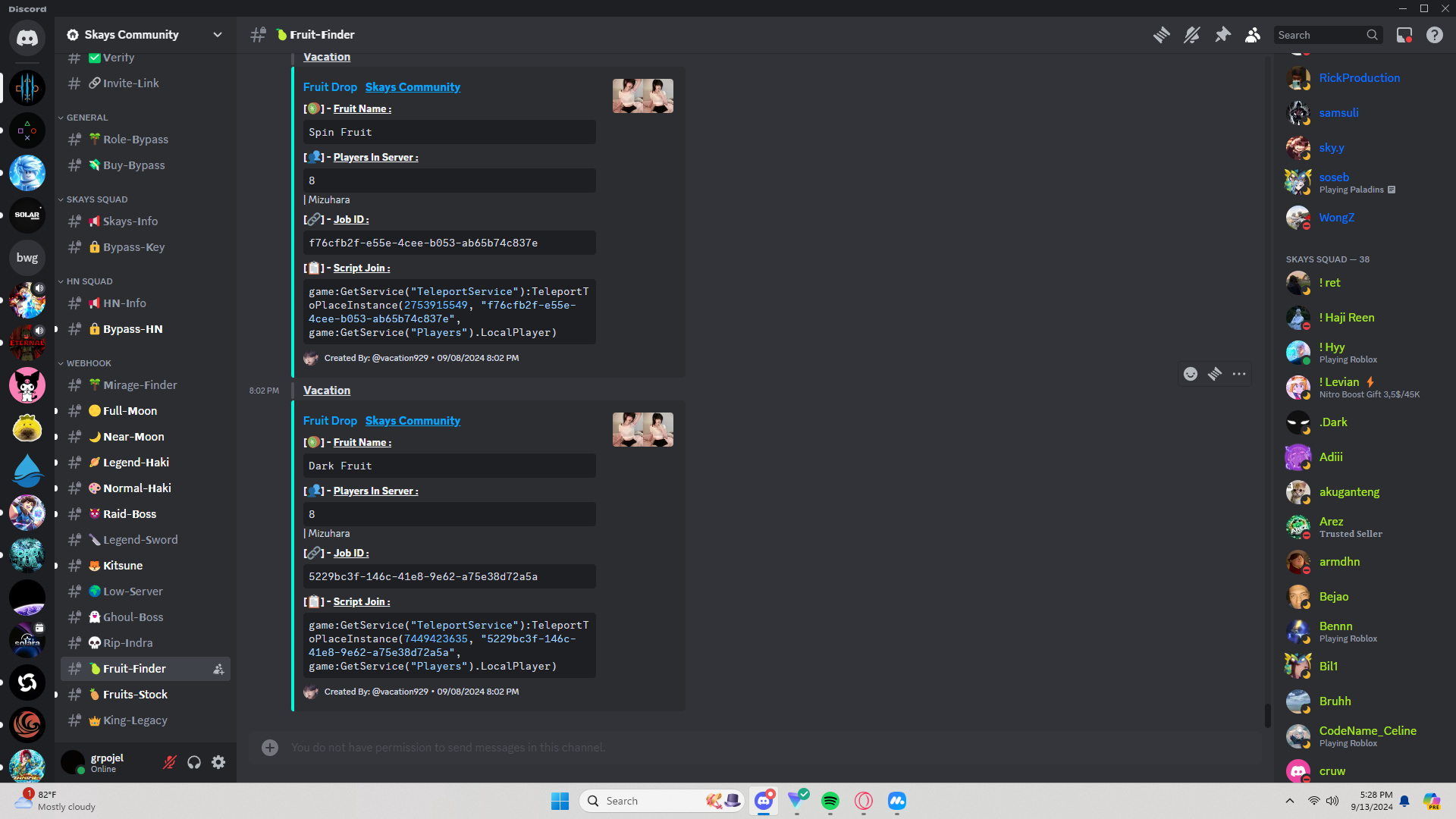Select the Full-Moon channel
Viewport: 1456px width, 819px height.
tap(146, 411)
